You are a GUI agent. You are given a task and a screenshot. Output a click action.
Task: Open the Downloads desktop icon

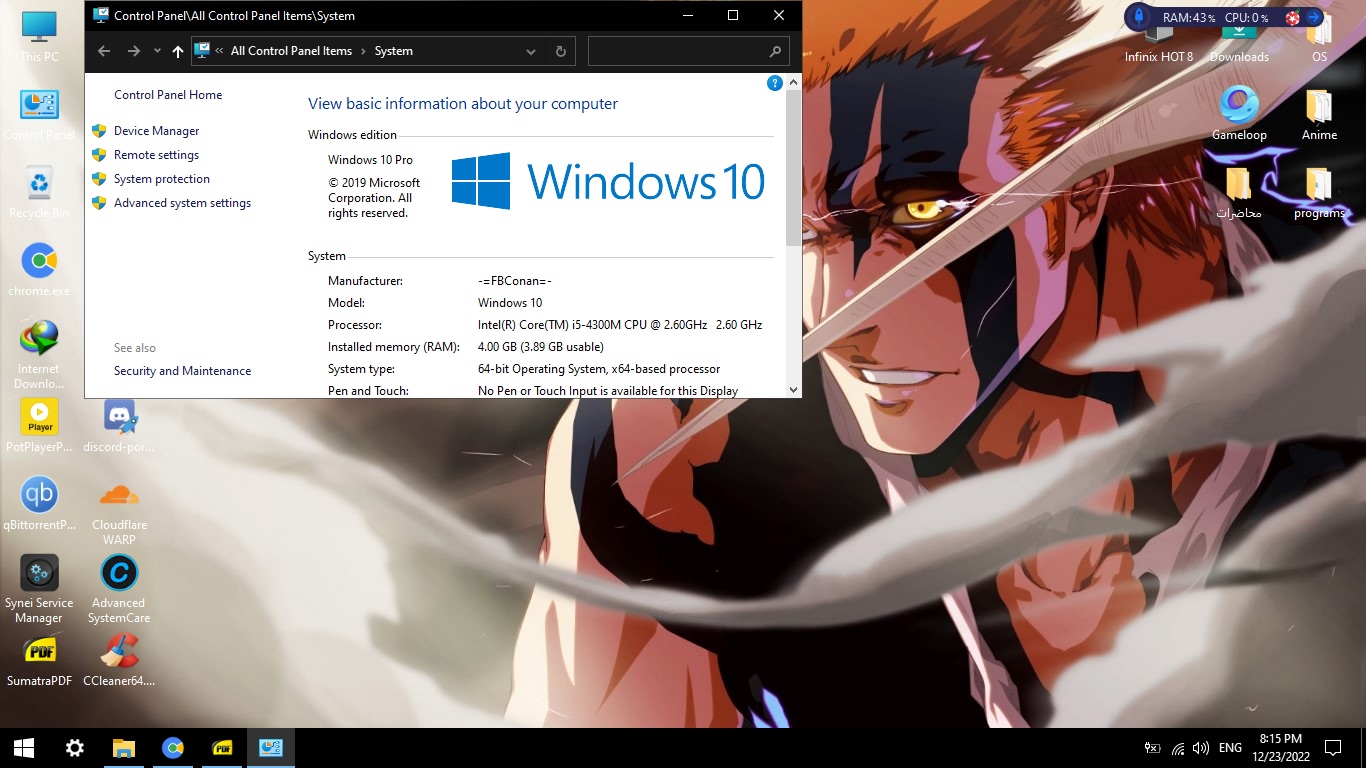(x=1239, y=45)
